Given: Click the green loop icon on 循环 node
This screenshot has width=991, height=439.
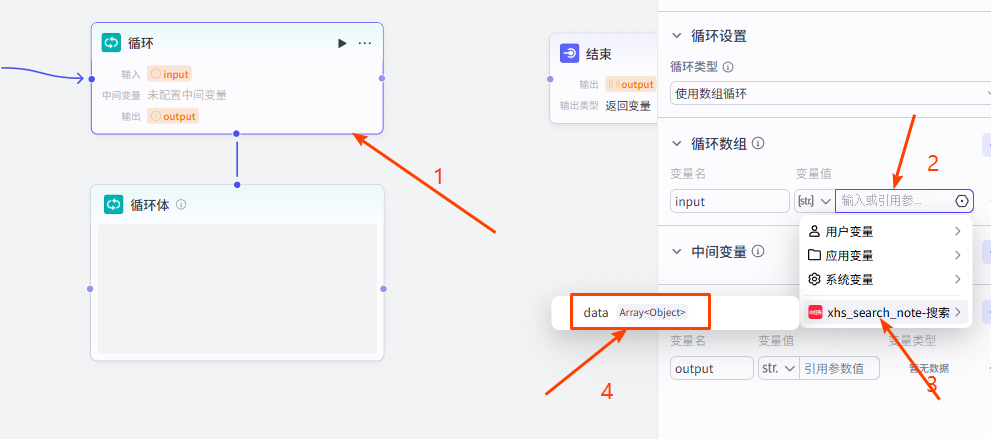Looking at the screenshot, I should click(x=111, y=43).
